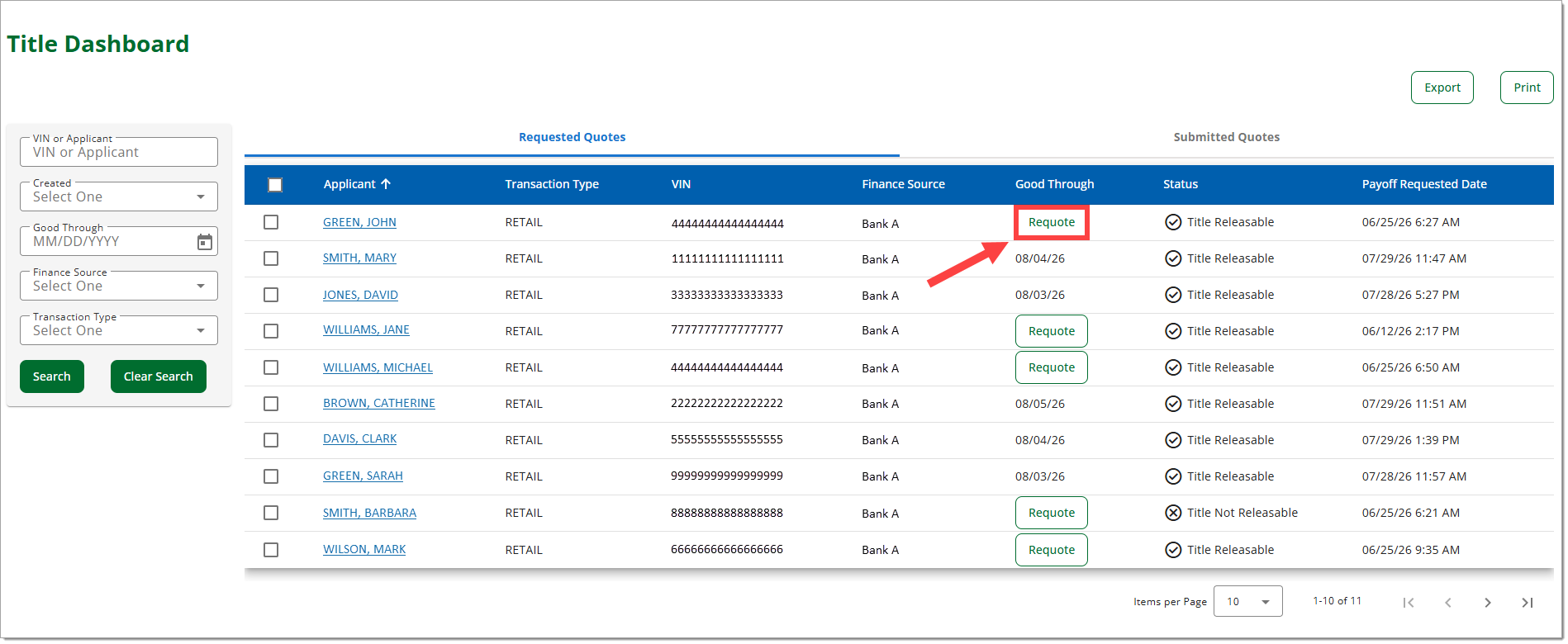Jump to the last page icon

[1528, 603]
